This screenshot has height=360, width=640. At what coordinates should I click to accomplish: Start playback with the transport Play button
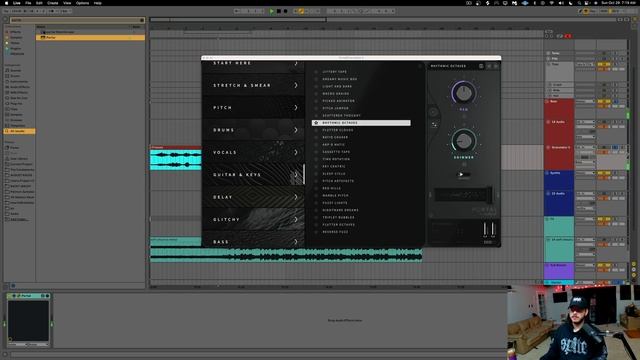[272, 11]
